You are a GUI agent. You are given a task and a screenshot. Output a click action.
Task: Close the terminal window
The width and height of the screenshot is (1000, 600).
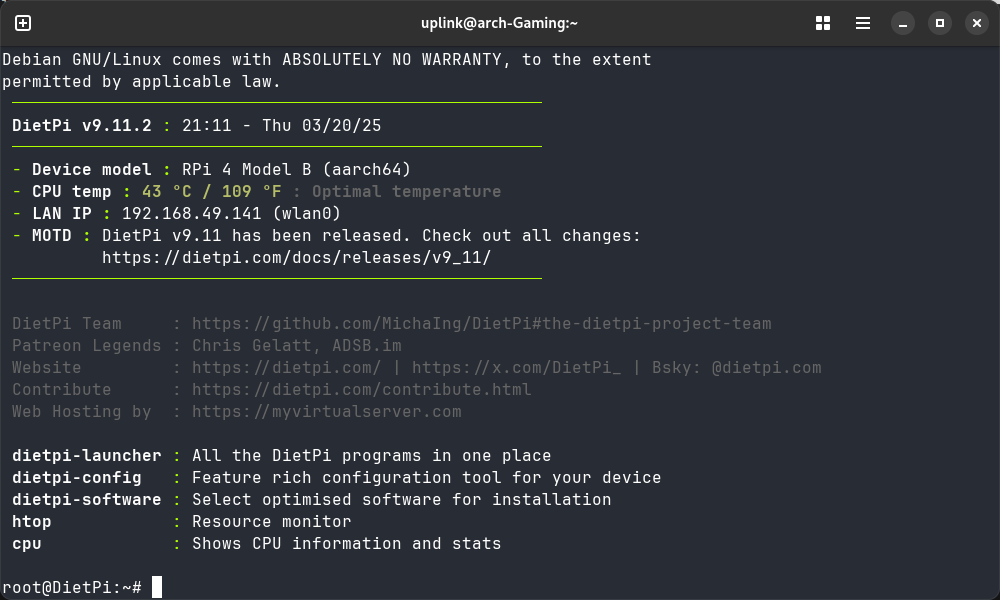pyautogui.click(x=975, y=22)
